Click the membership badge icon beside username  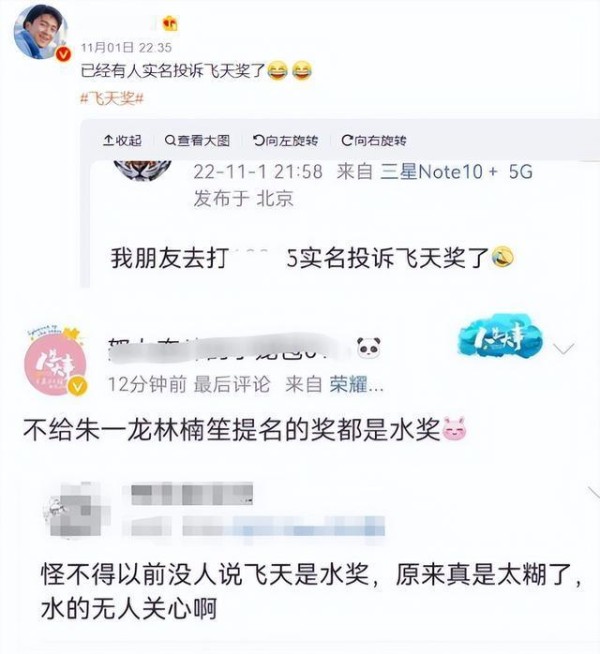(170, 24)
